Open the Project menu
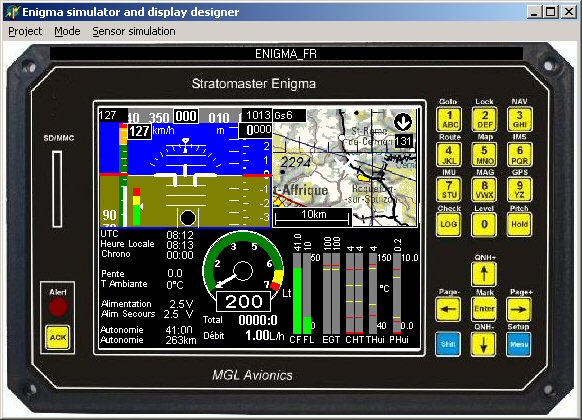 (x=25, y=32)
